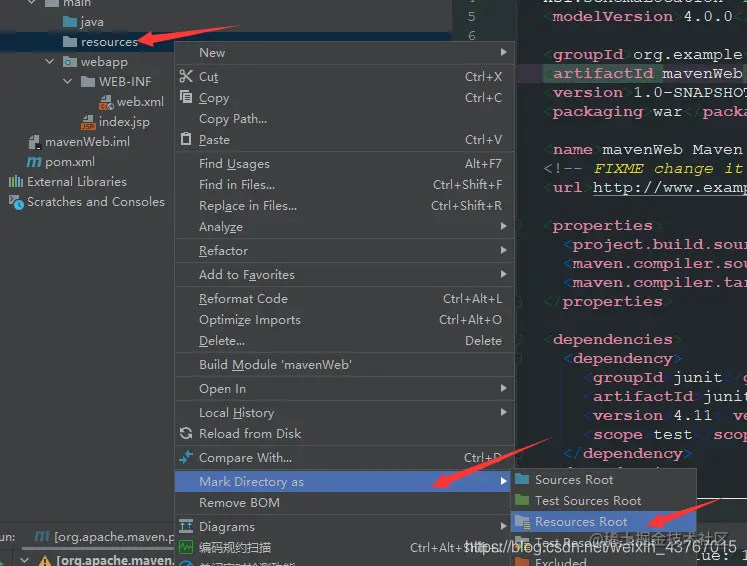The height and width of the screenshot is (566, 747).
Task: Choose Copy Path... from context menu
Action: point(344,119)
